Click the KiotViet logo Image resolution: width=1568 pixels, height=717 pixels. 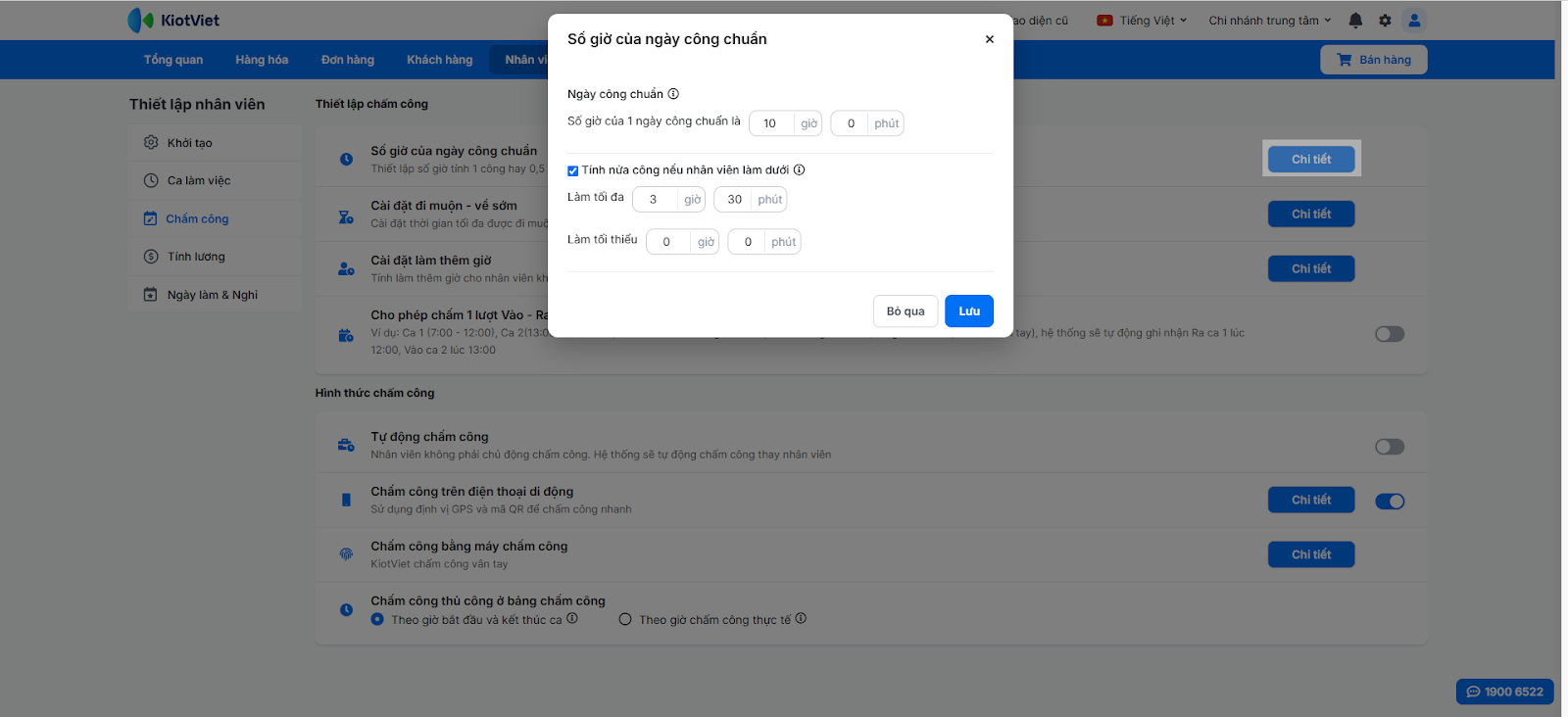tap(173, 21)
